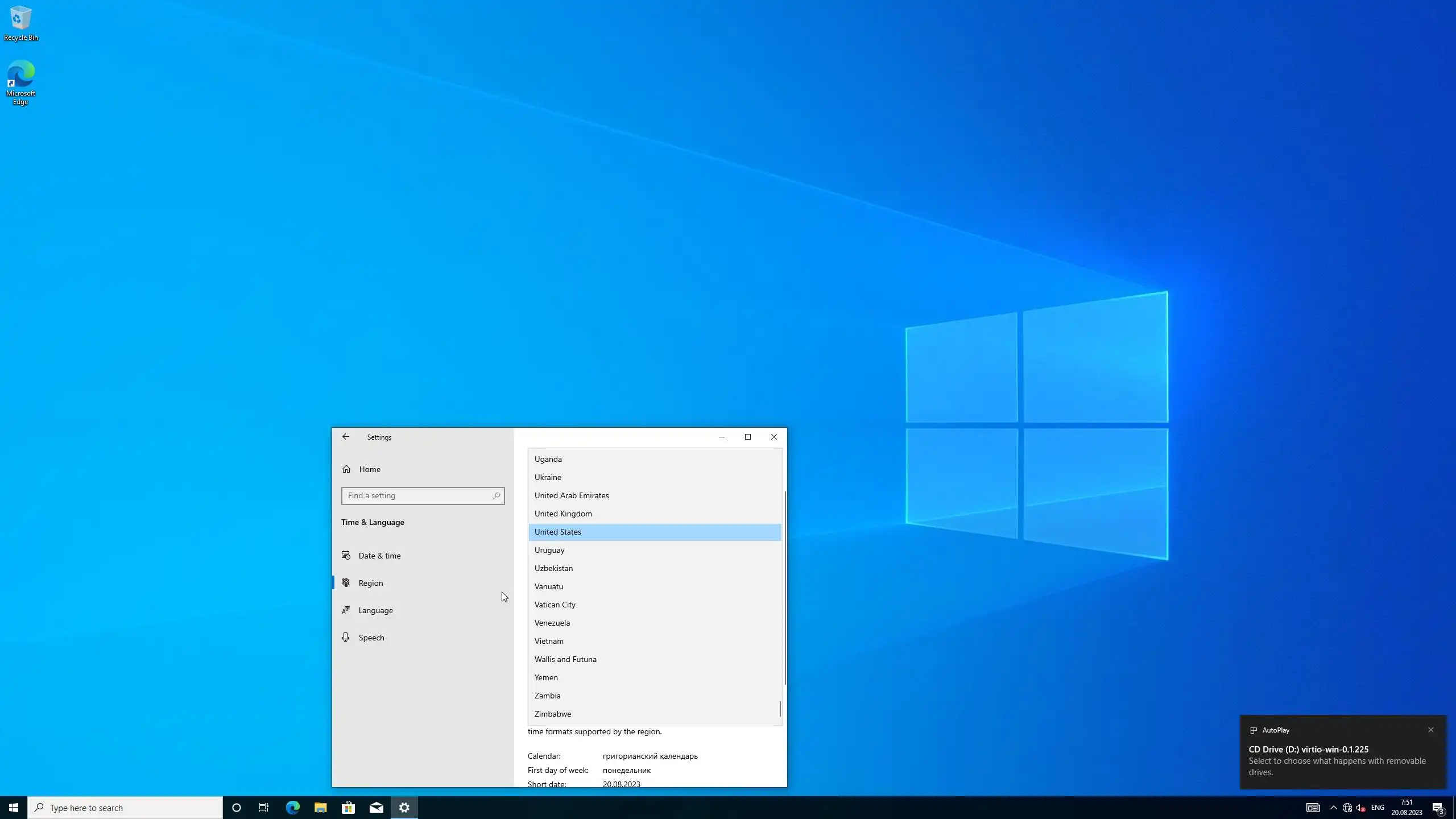This screenshot has height=819, width=1456.
Task: Choose Uzbekistan from the country list
Action: pos(553,568)
